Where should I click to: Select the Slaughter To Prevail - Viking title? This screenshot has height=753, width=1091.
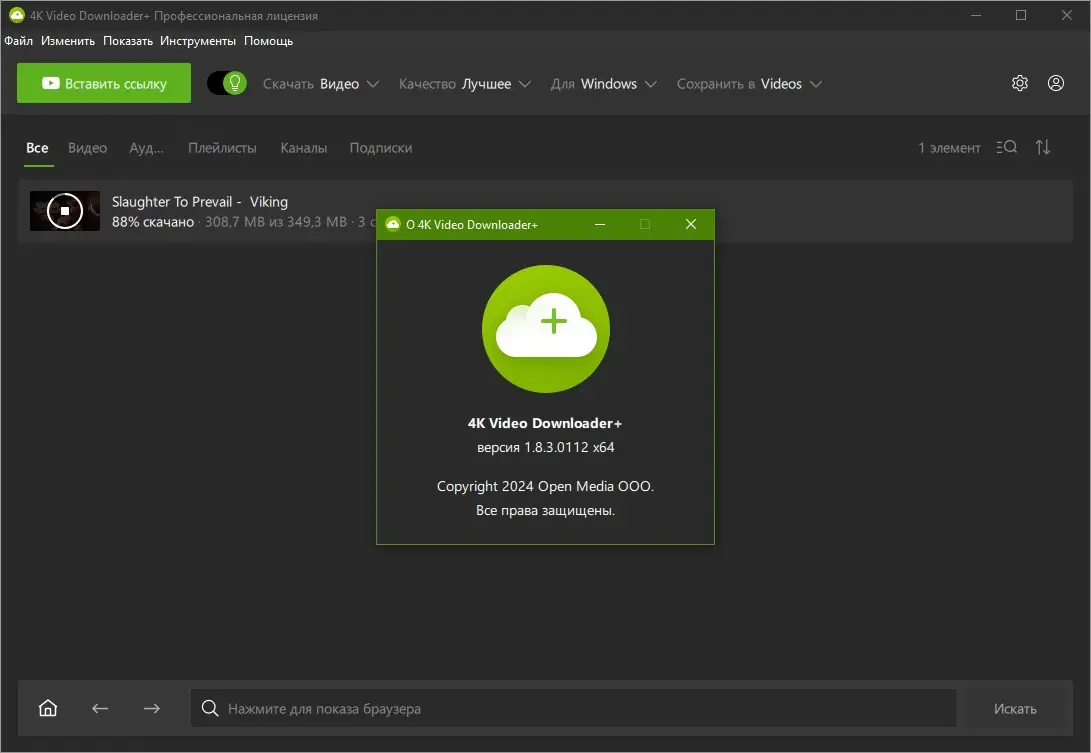[200, 202]
